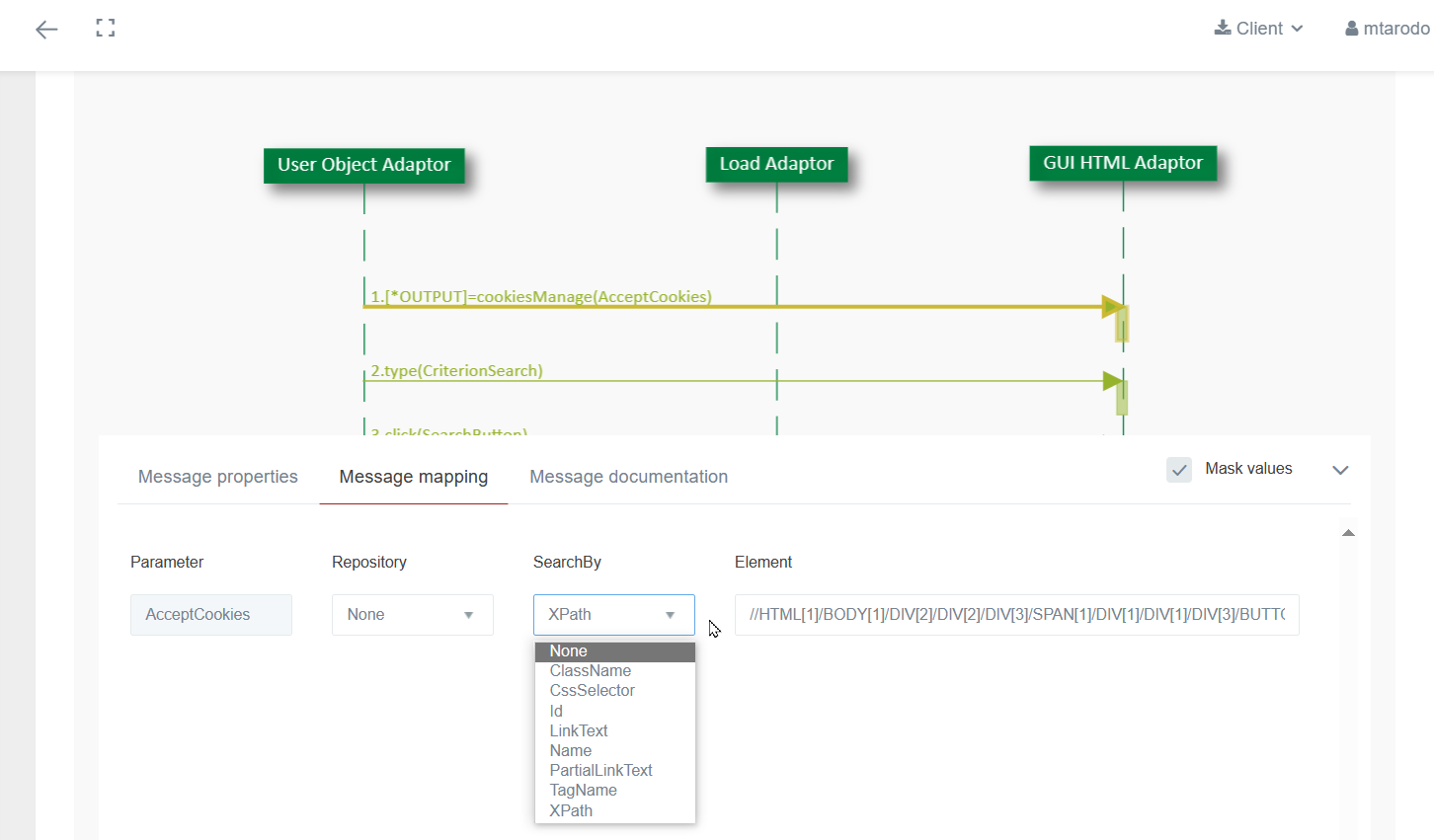Choose PartialLinkText search option
Image resolution: width=1434 pixels, height=840 pixels.
tap(601, 771)
